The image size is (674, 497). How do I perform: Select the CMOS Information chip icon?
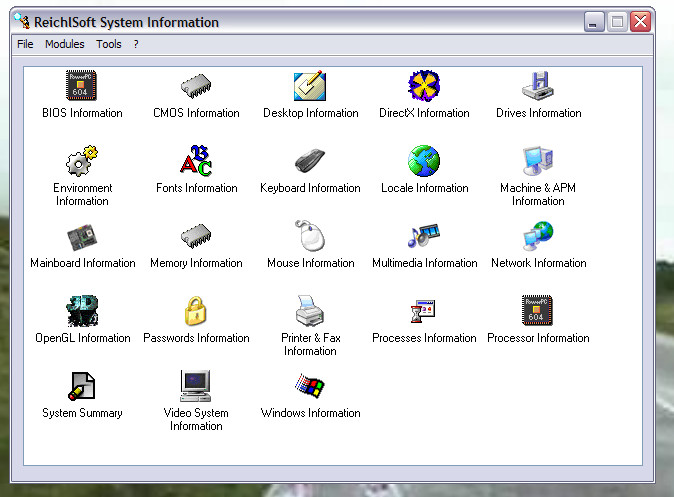pyautogui.click(x=196, y=86)
